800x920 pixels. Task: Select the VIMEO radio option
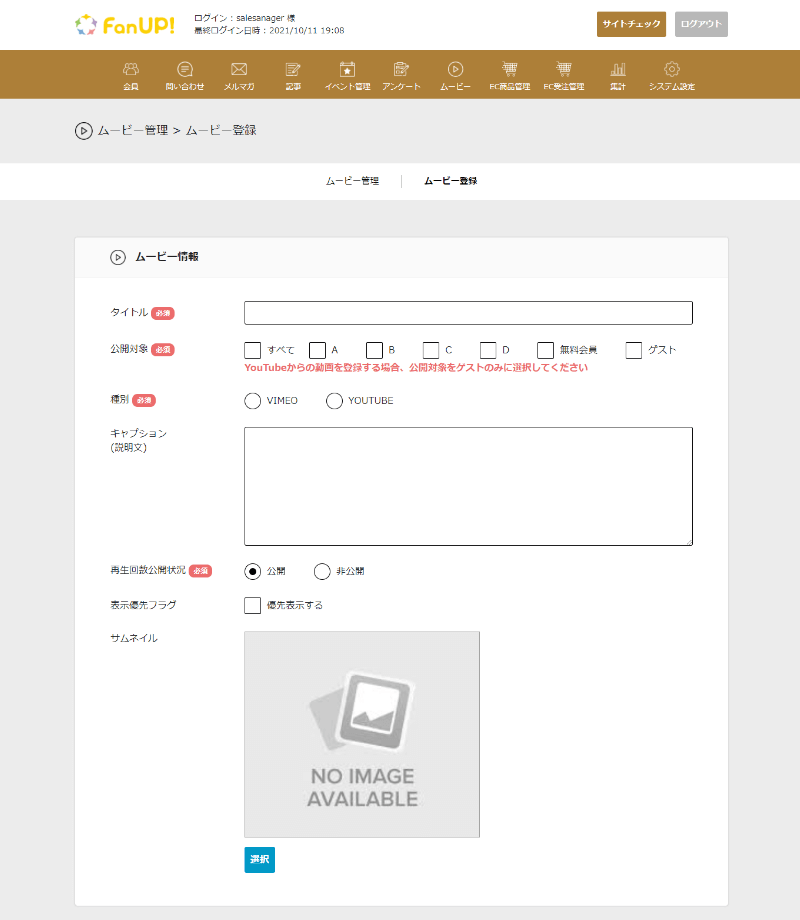point(253,401)
